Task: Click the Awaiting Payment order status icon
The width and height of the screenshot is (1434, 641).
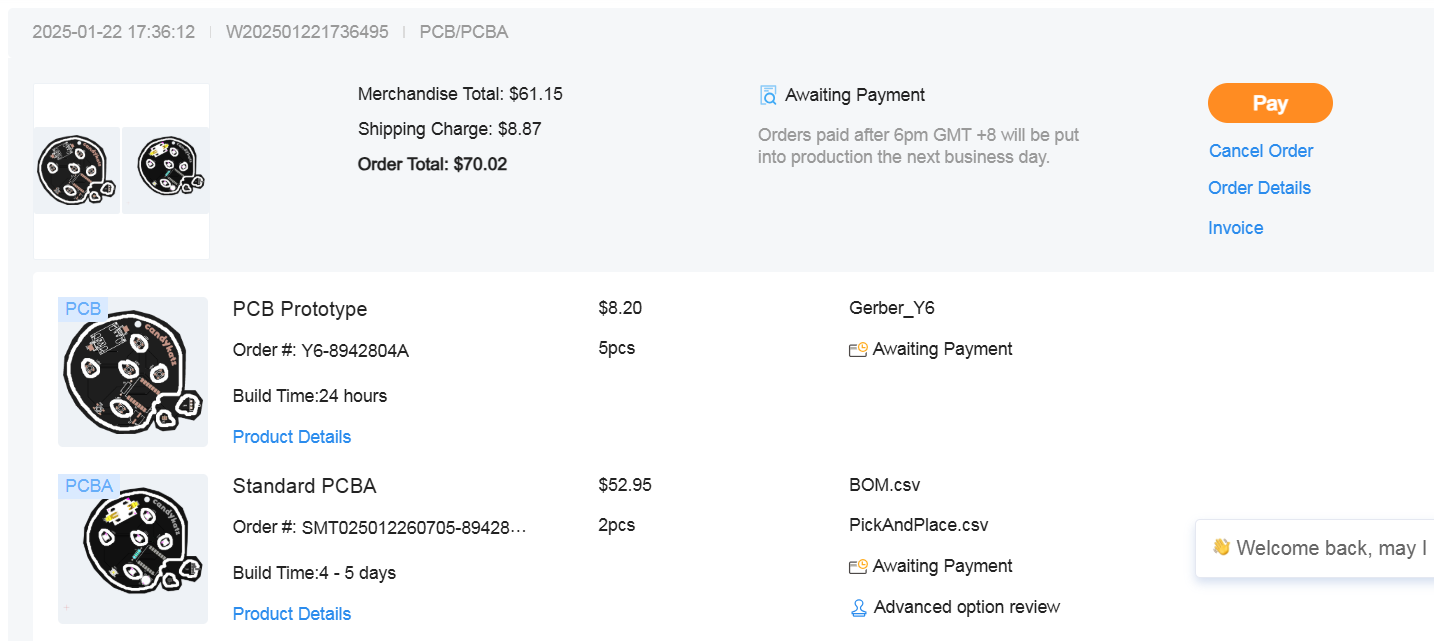Action: tap(768, 95)
